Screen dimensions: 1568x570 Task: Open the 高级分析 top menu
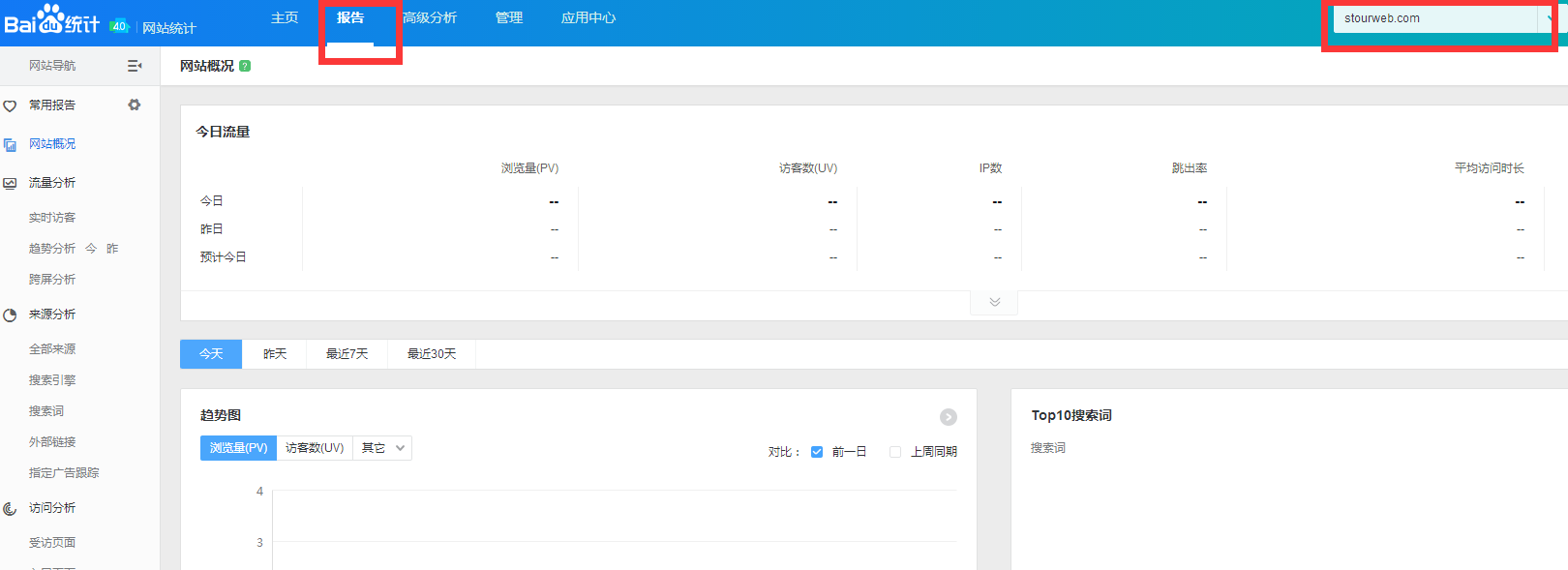pyautogui.click(x=430, y=18)
